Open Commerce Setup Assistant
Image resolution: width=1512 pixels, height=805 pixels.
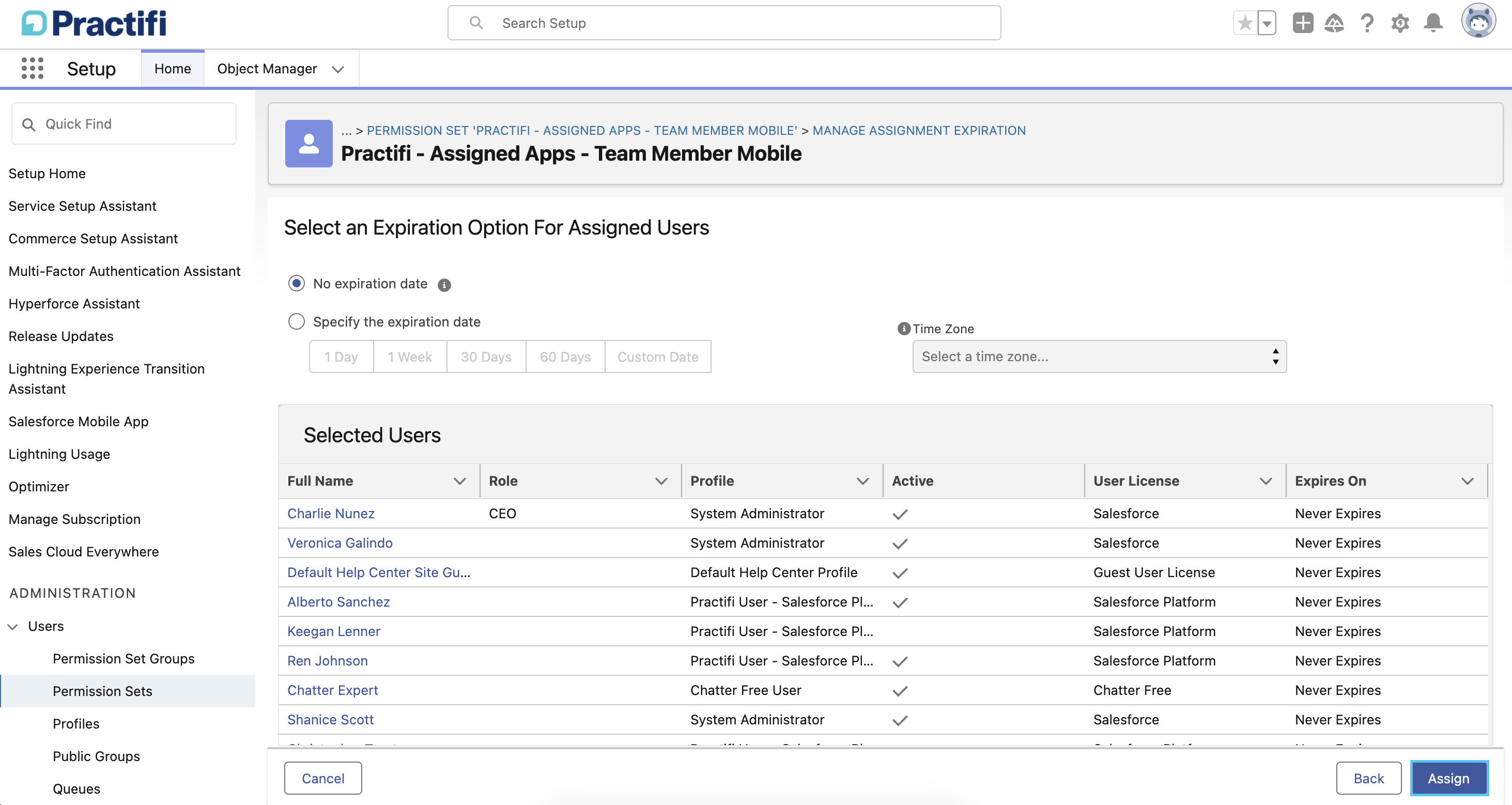click(x=92, y=239)
